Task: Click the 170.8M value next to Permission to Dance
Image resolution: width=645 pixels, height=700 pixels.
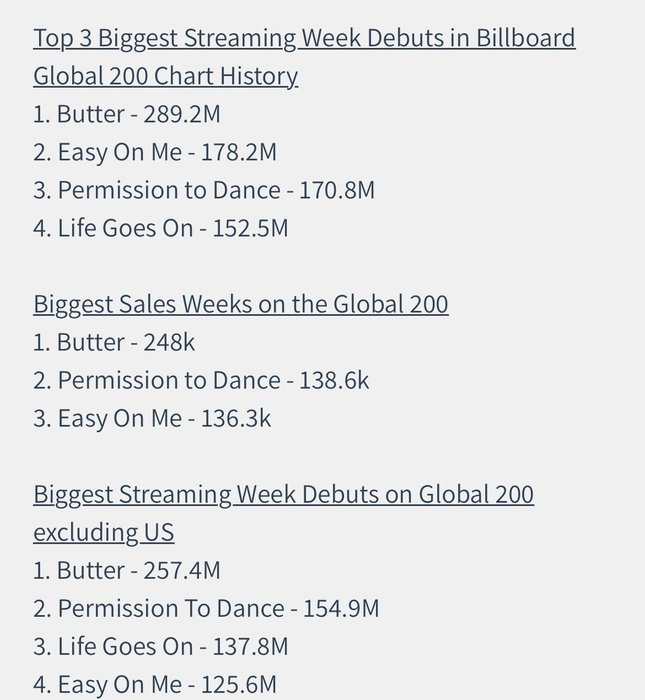Action: click(x=337, y=190)
